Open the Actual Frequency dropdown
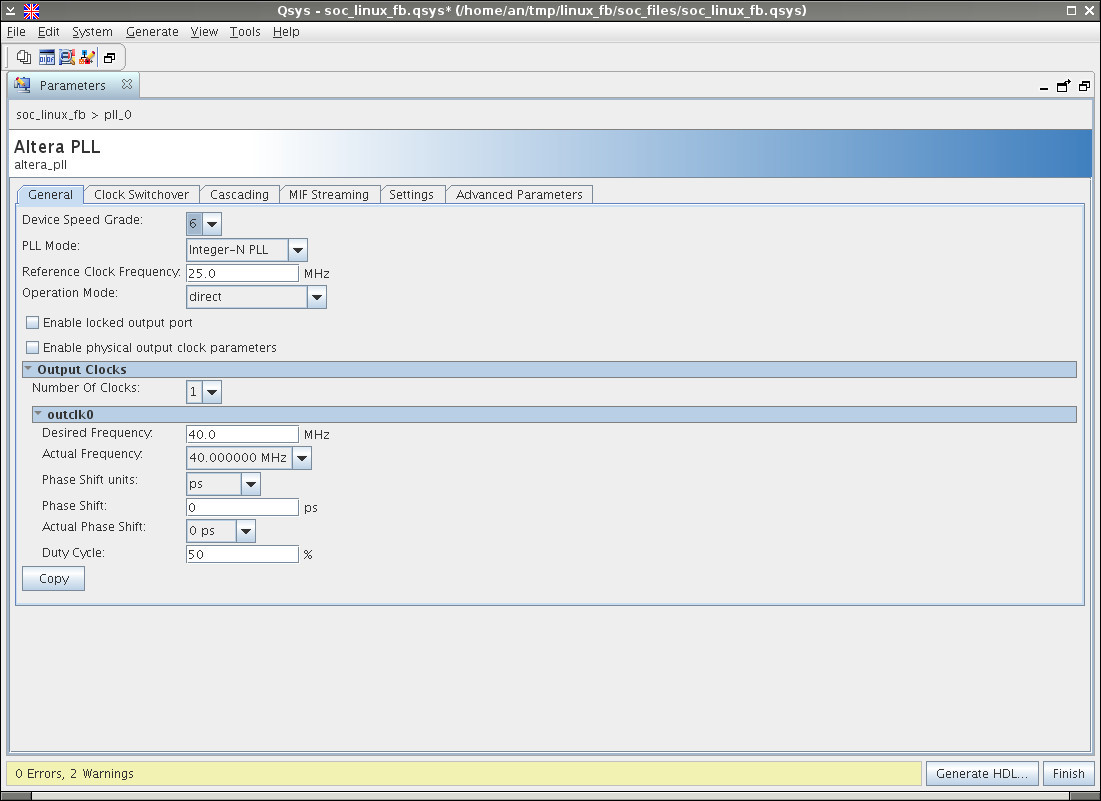Image resolution: width=1101 pixels, height=801 pixels. click(x=302, y=458)
